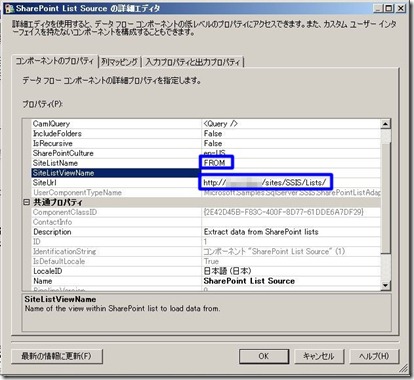Click the bold SharePoint List Source name value

(249, 281)
